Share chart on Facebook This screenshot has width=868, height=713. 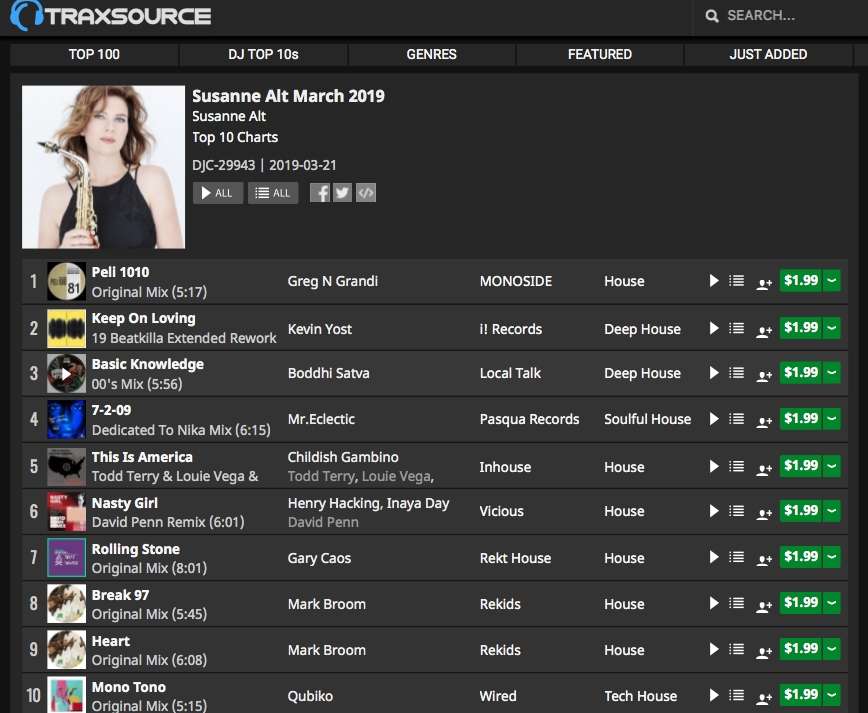coord(320,193)
